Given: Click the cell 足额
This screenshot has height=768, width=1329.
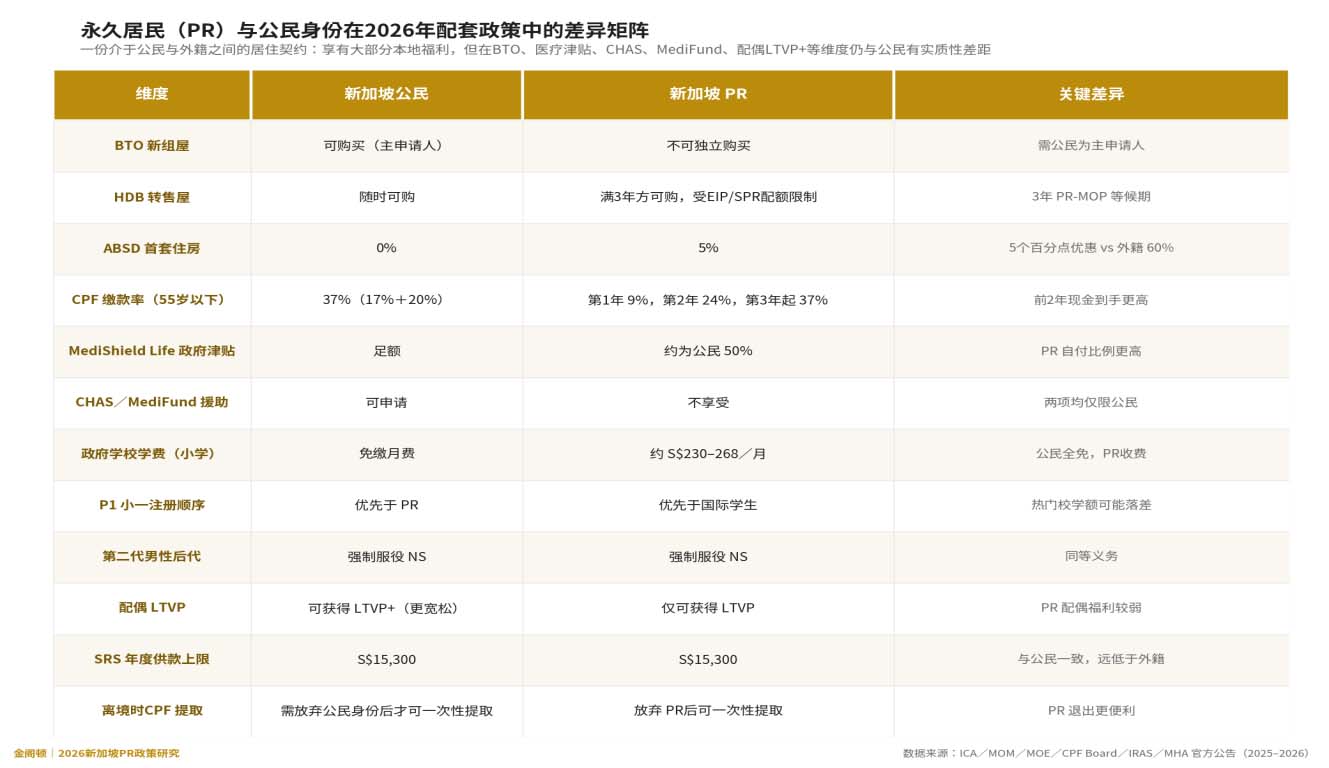Looking at the screenshot, I should tap(386, 351).
